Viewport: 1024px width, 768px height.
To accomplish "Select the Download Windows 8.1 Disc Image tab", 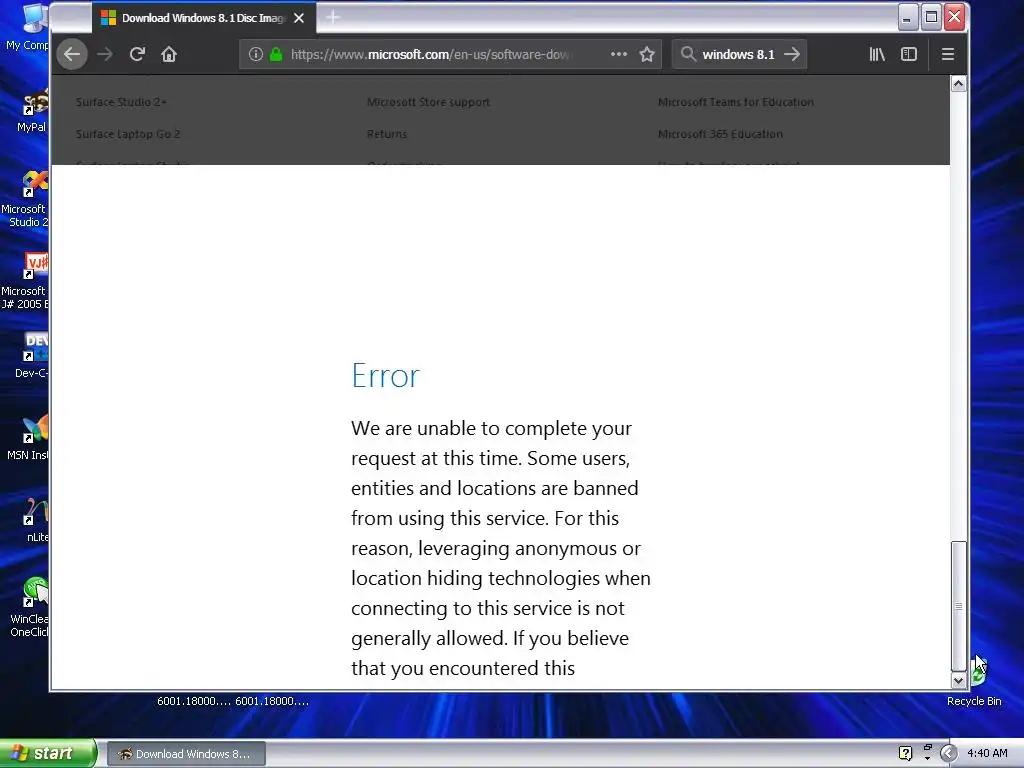I will pyautogui.click(x=204, y=18).
